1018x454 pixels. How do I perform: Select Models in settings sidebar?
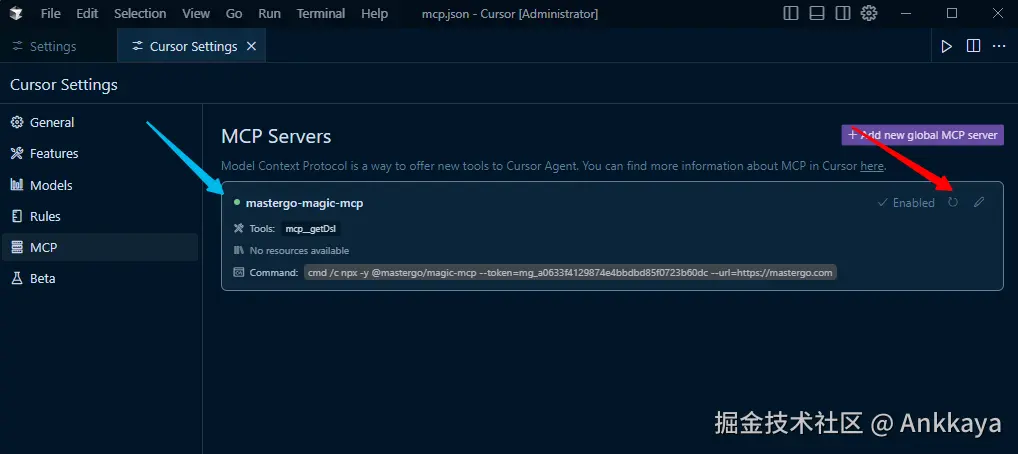[100, 185]
